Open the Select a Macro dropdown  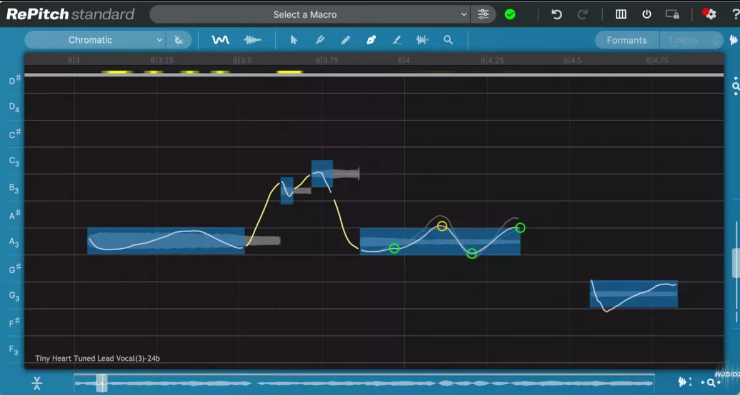point(310,15)
